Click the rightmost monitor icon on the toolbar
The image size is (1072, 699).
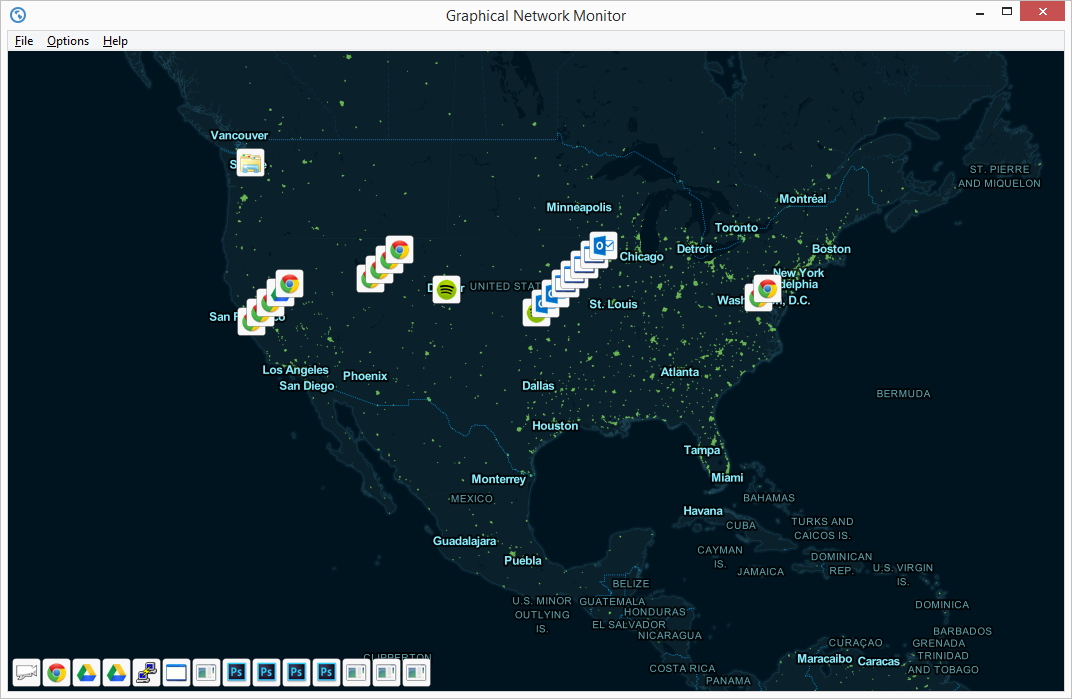[416, 673]
